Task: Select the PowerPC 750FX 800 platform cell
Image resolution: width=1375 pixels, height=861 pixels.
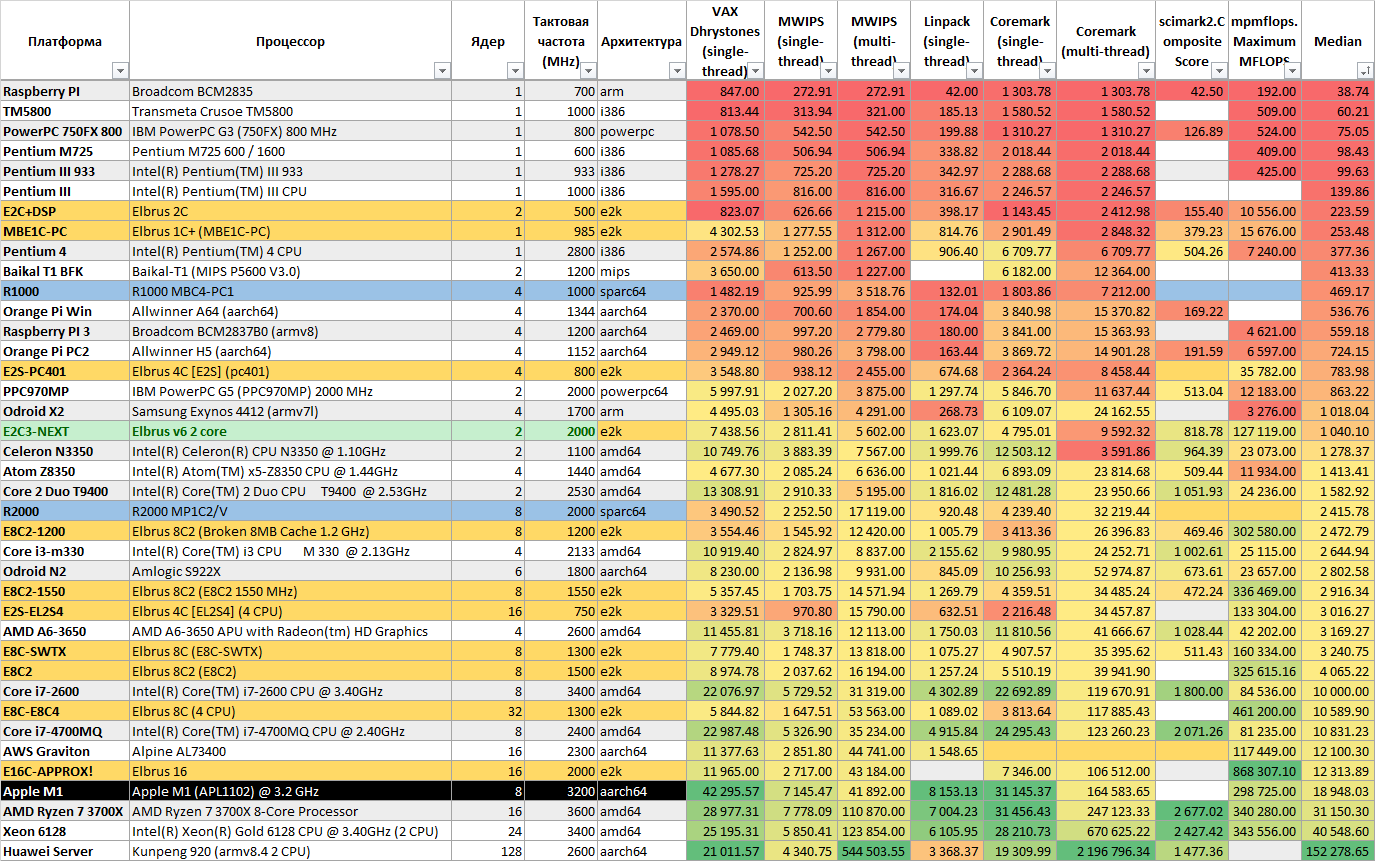Action: point(65,131)
